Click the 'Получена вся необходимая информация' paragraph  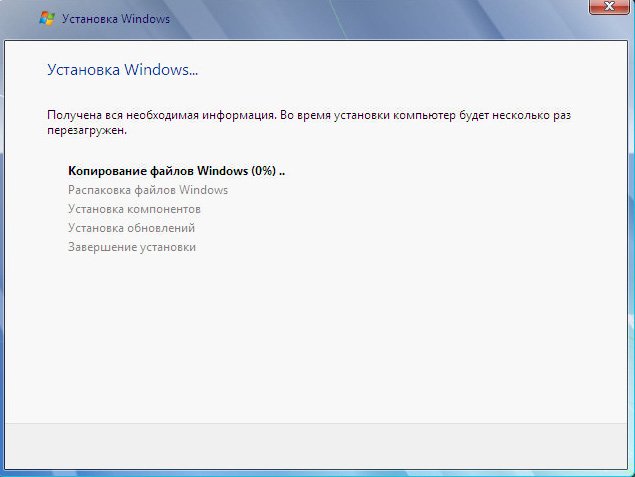[309, 123]
